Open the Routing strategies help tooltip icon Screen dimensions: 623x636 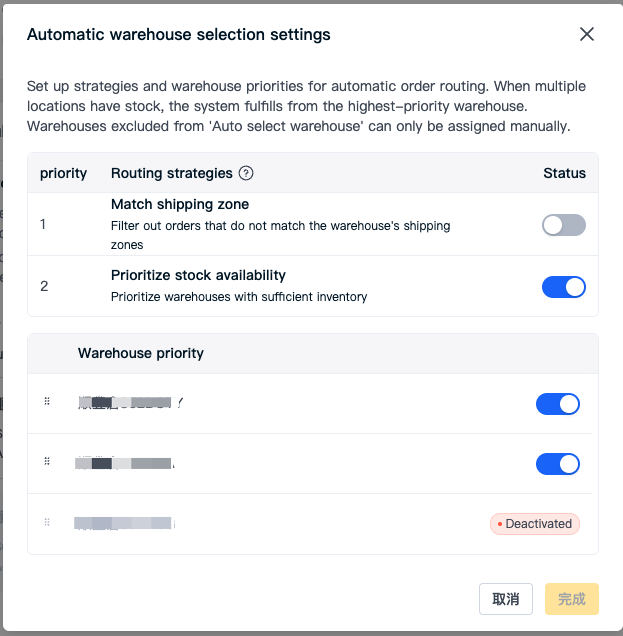(x=246, y=173)
